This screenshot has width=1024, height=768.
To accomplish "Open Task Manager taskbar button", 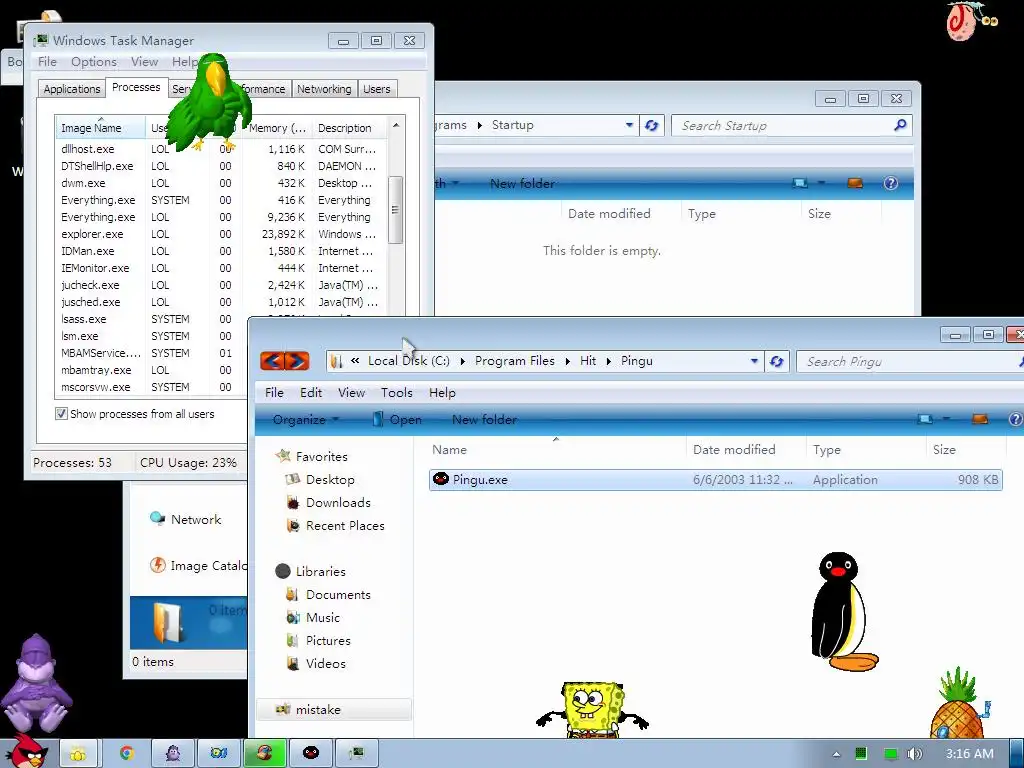I will click(357, 754).
